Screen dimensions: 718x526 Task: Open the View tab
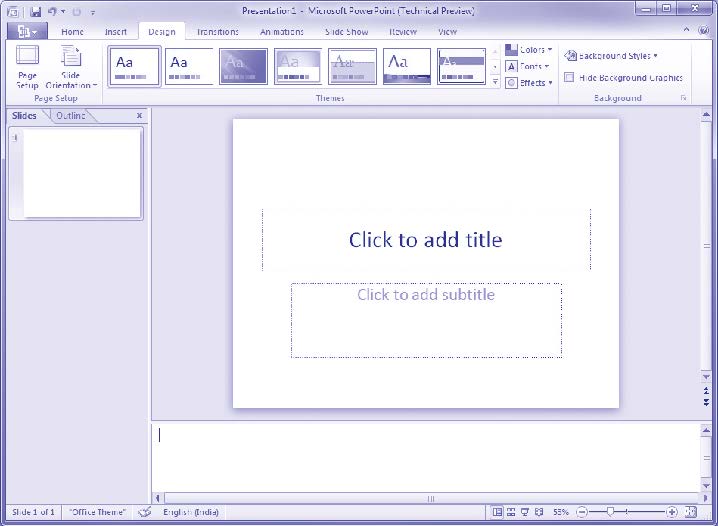447,32
